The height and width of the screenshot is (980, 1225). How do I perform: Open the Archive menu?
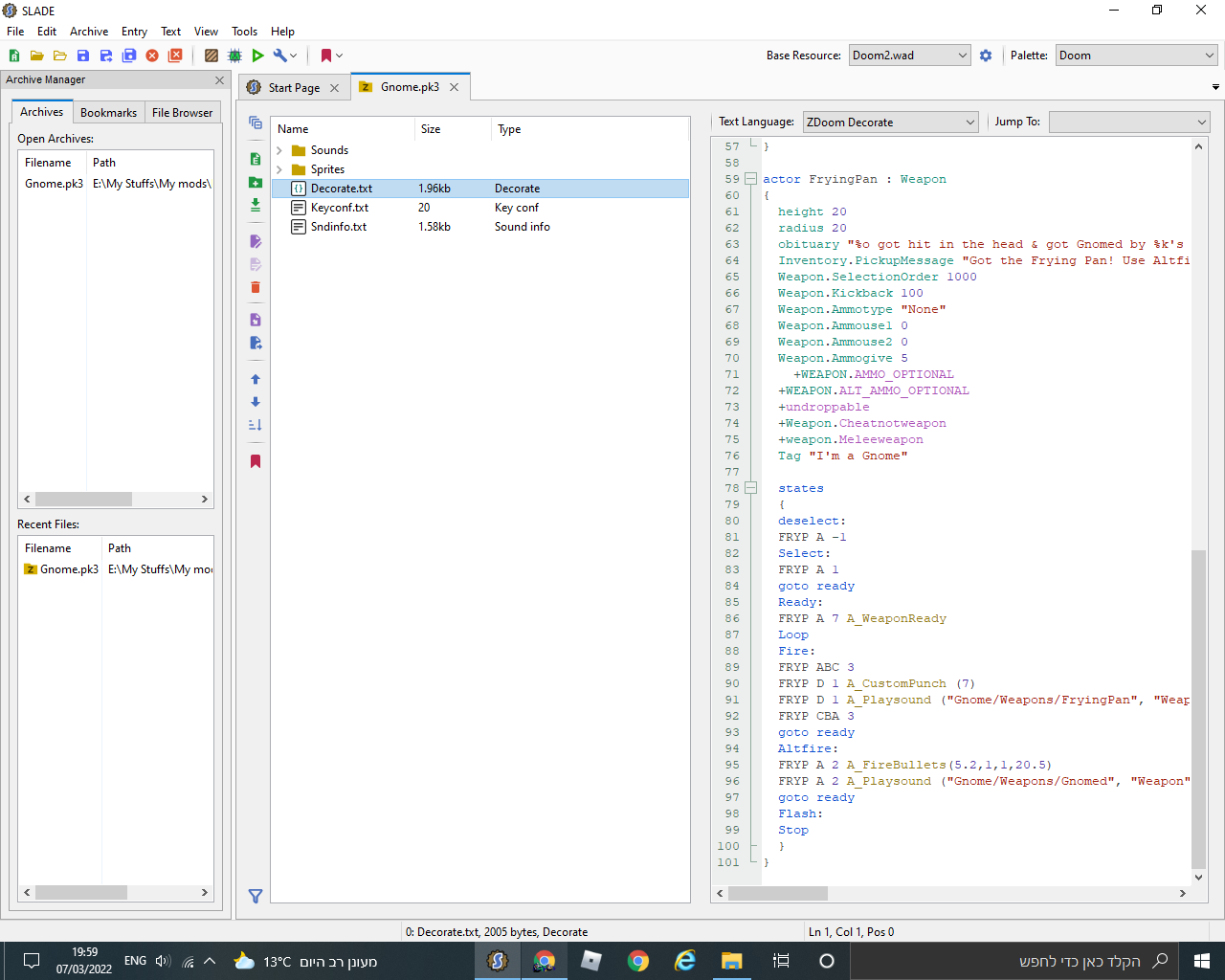89,32
